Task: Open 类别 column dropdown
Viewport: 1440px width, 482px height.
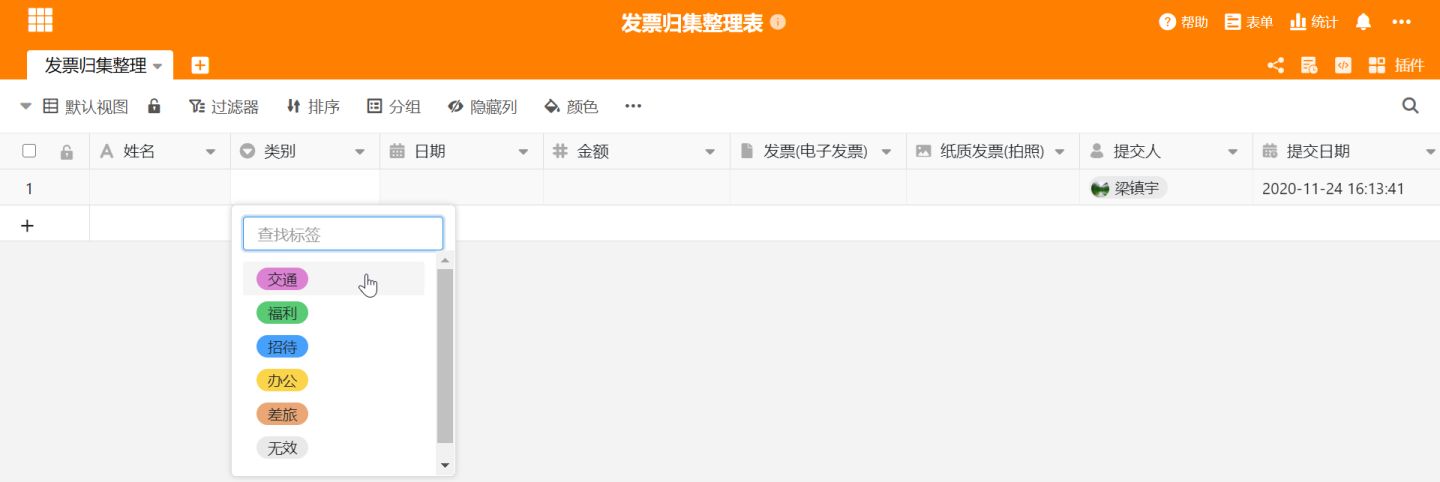Action: 360,152
